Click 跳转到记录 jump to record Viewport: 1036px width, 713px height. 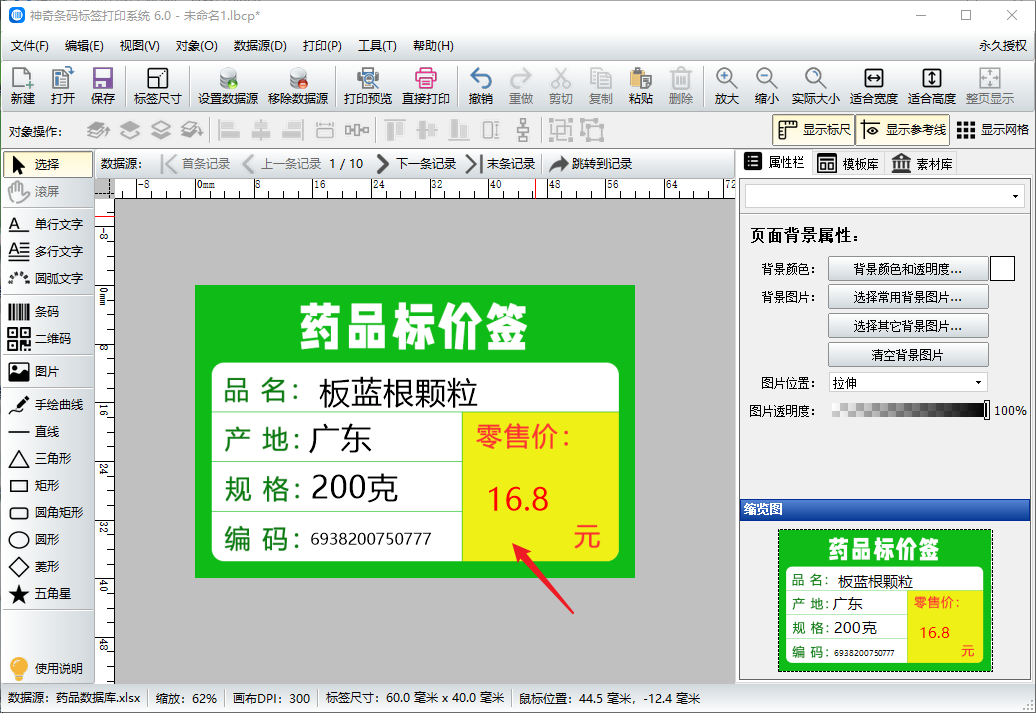coord(591,164)
